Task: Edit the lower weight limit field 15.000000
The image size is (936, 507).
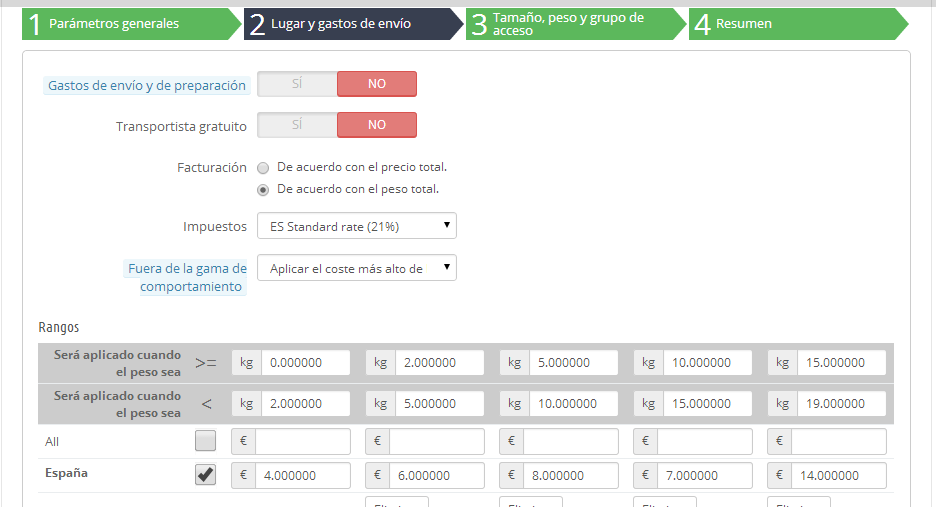Action: (x=842, y=362)
